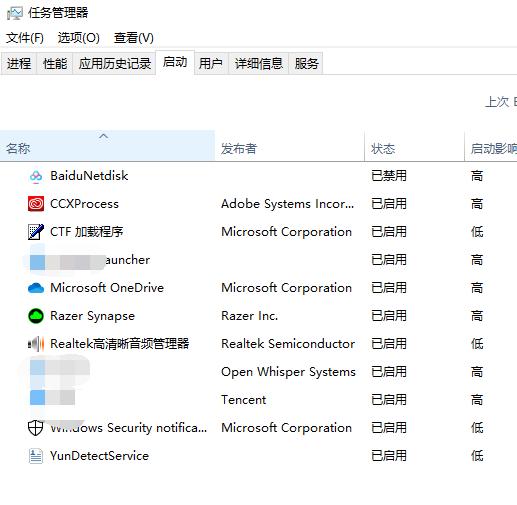
Task: Switch to the 进程 tab
Action: point(19,63)
